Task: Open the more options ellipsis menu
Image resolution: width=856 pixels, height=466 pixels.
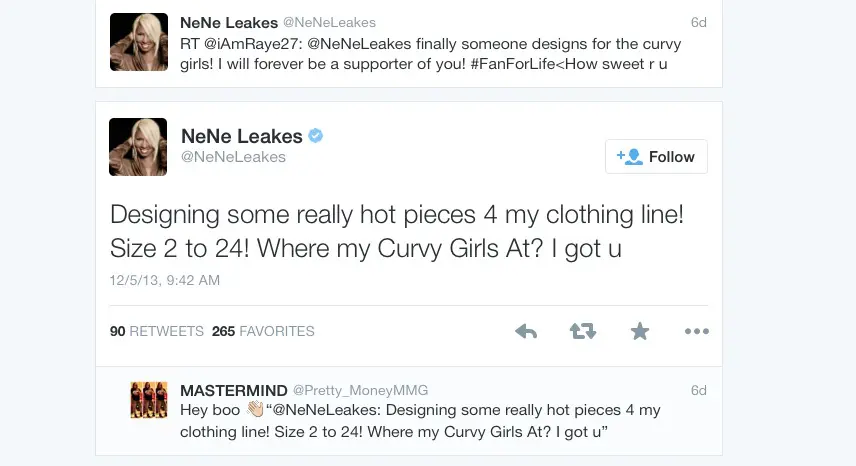Action: pyautogui.click(x=696, y=331)
